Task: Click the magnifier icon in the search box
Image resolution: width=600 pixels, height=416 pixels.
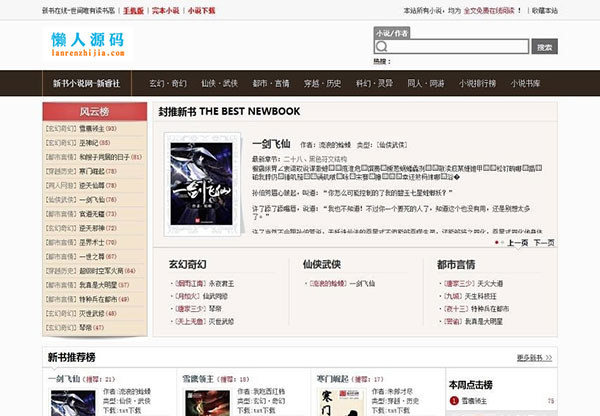Action: [x=382, y=46]
